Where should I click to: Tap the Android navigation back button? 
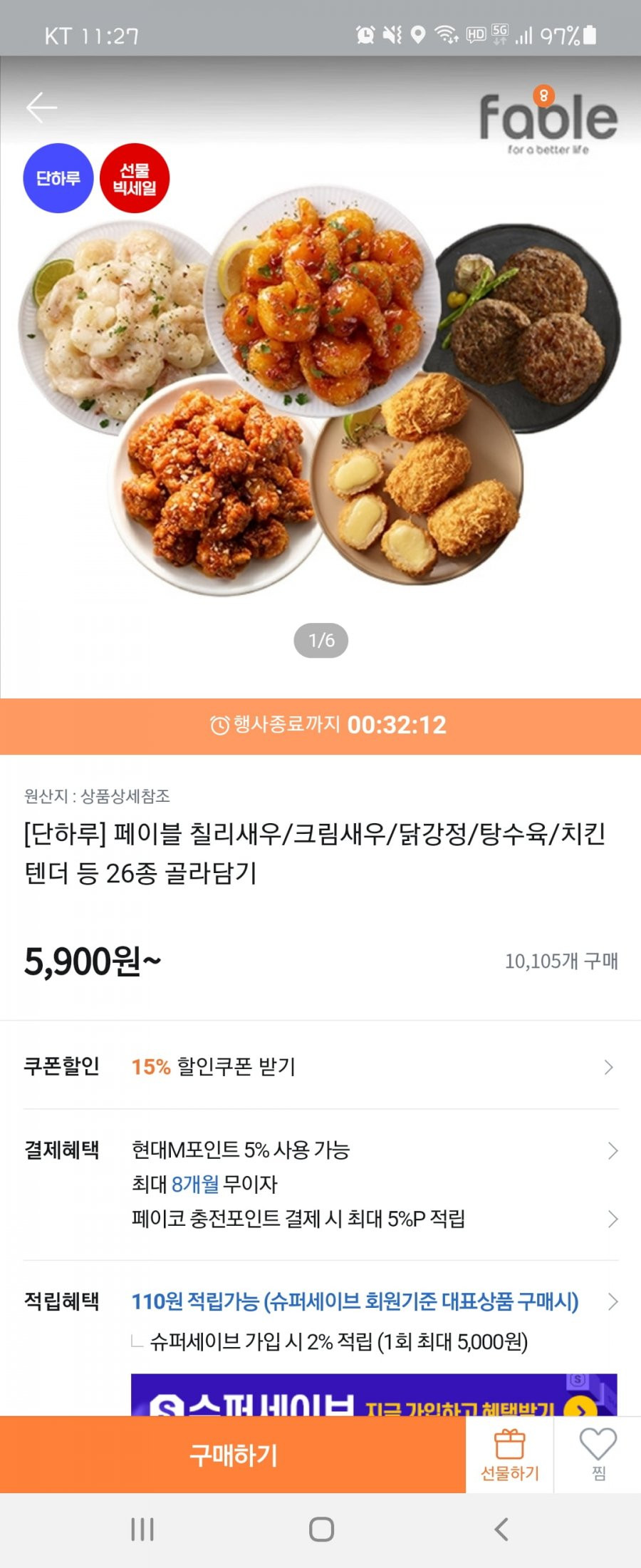(x=501, y=1530)
